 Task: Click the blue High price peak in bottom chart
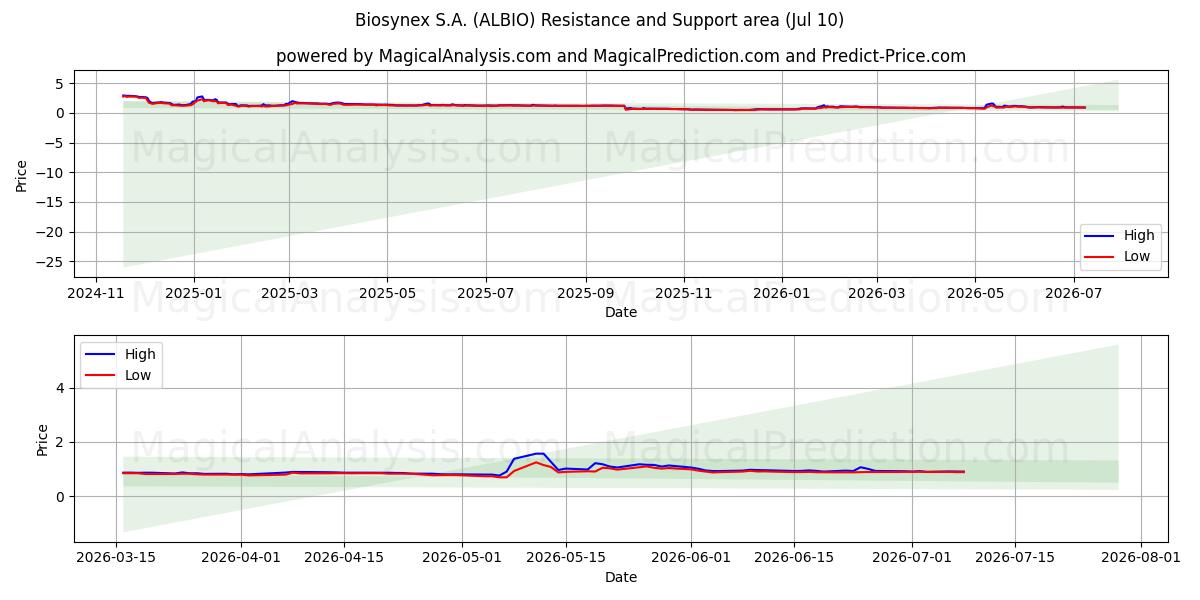[x=538, y=453]
